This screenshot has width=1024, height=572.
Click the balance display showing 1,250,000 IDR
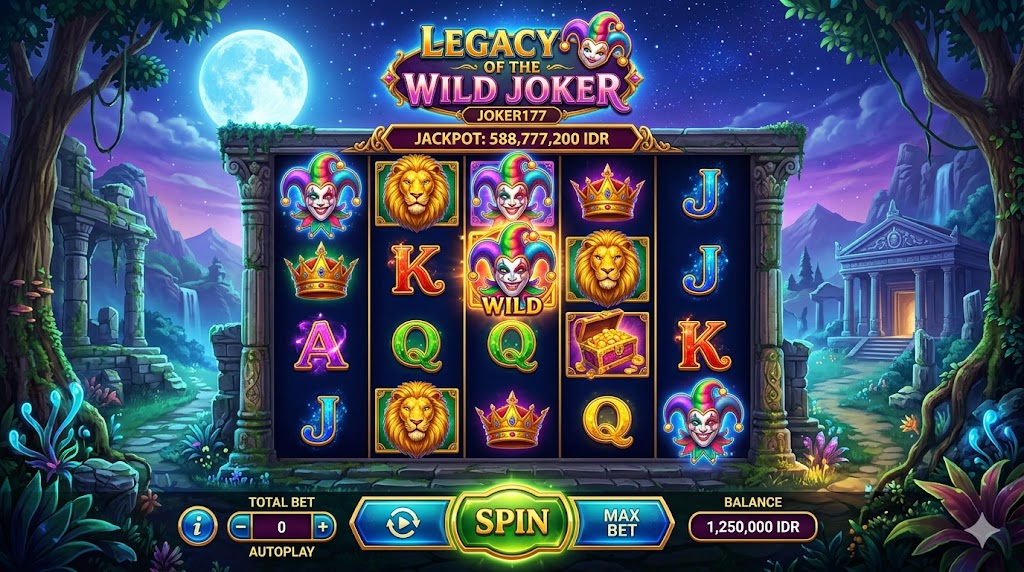(753, 527)
